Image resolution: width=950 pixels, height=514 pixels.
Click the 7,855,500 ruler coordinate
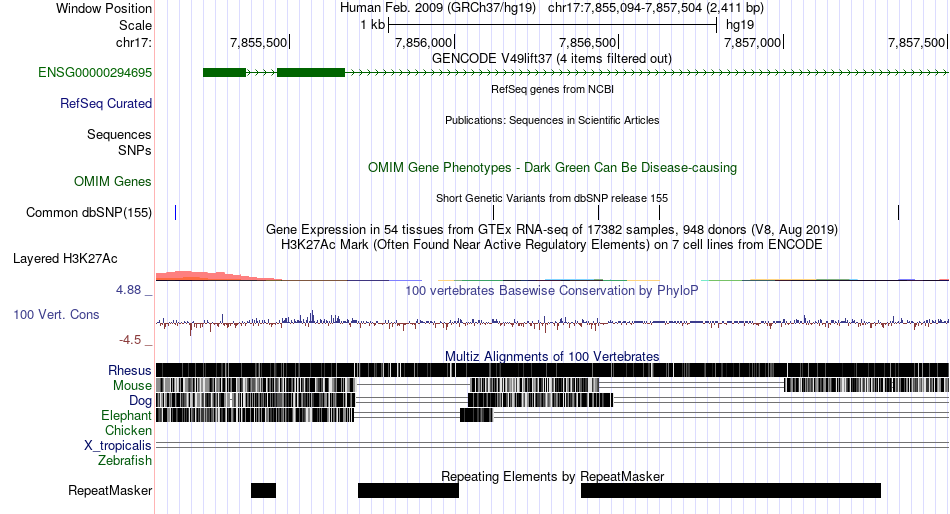click(x=259, y=42)
